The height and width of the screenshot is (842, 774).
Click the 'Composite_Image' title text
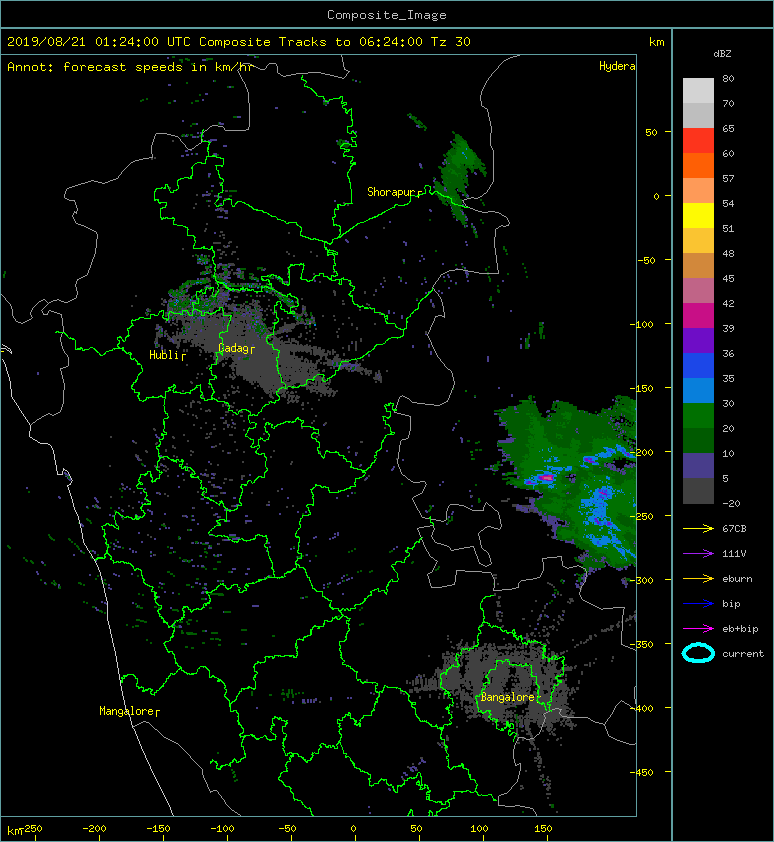point(387,15)
